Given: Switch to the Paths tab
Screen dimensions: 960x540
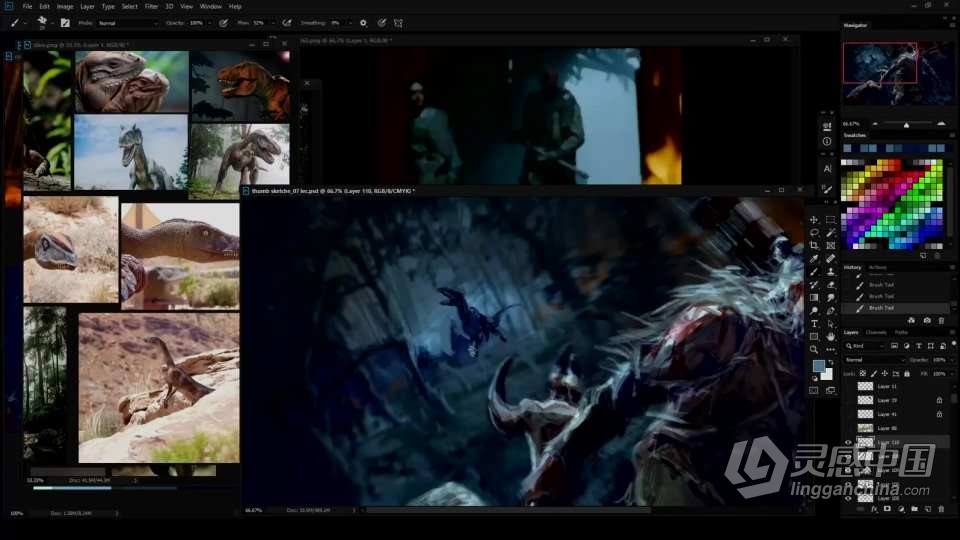Looking at the screenshot, I should (901, 332).
